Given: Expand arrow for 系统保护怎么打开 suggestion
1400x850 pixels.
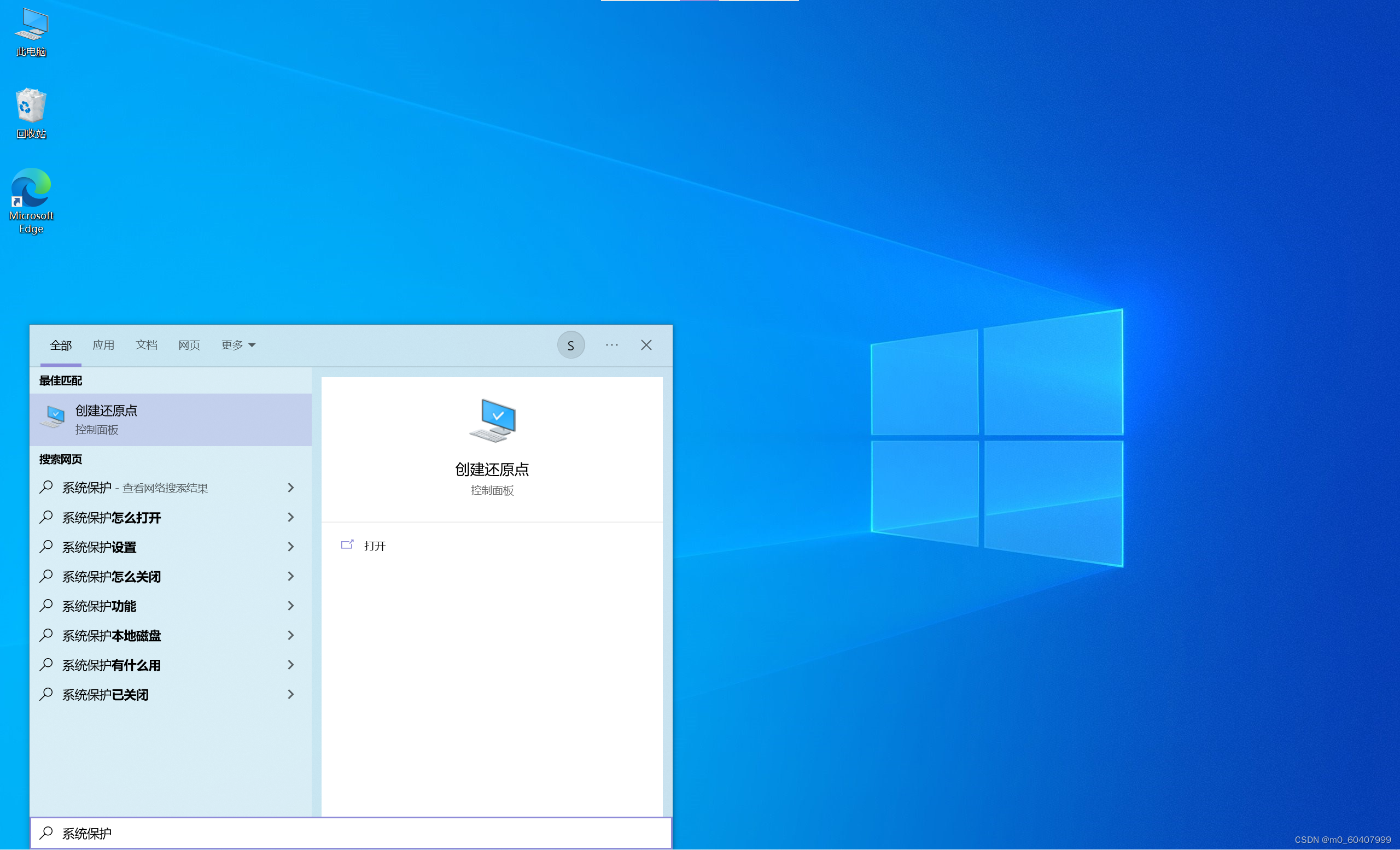Looking at the screenshot, I should pos(291,517).
